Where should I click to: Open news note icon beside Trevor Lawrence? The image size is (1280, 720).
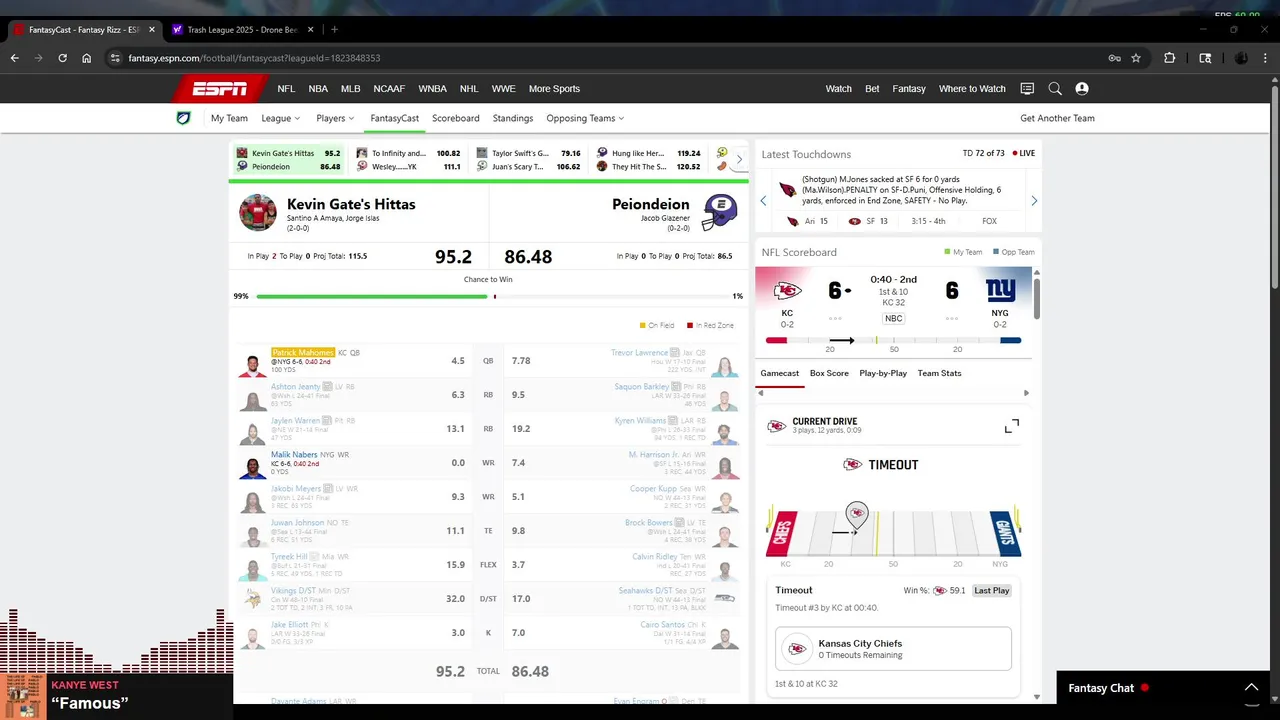(675, 352)
